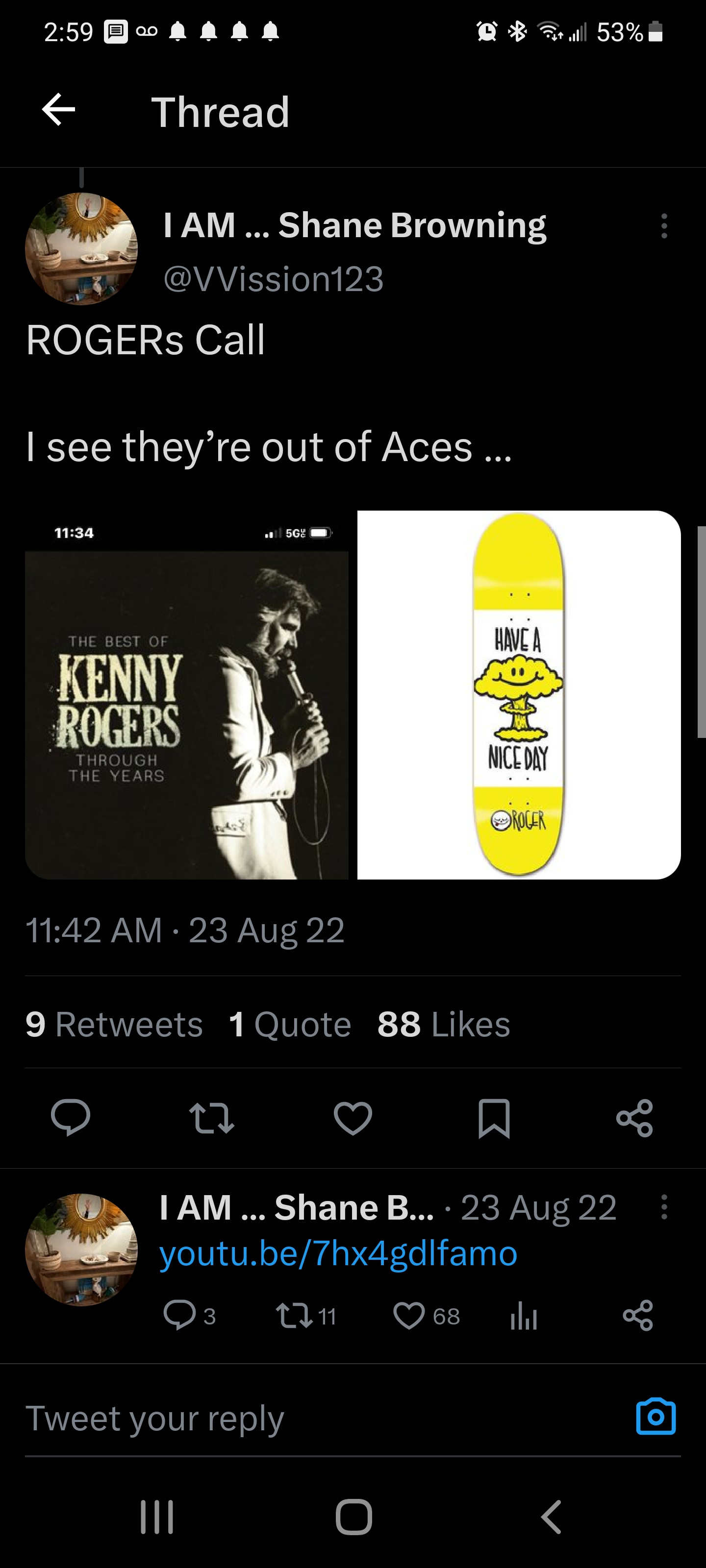The height and width of the screenshot is (1568, 706).
Task: Open the yellow skateboard deck image
Action: (518, 694)
